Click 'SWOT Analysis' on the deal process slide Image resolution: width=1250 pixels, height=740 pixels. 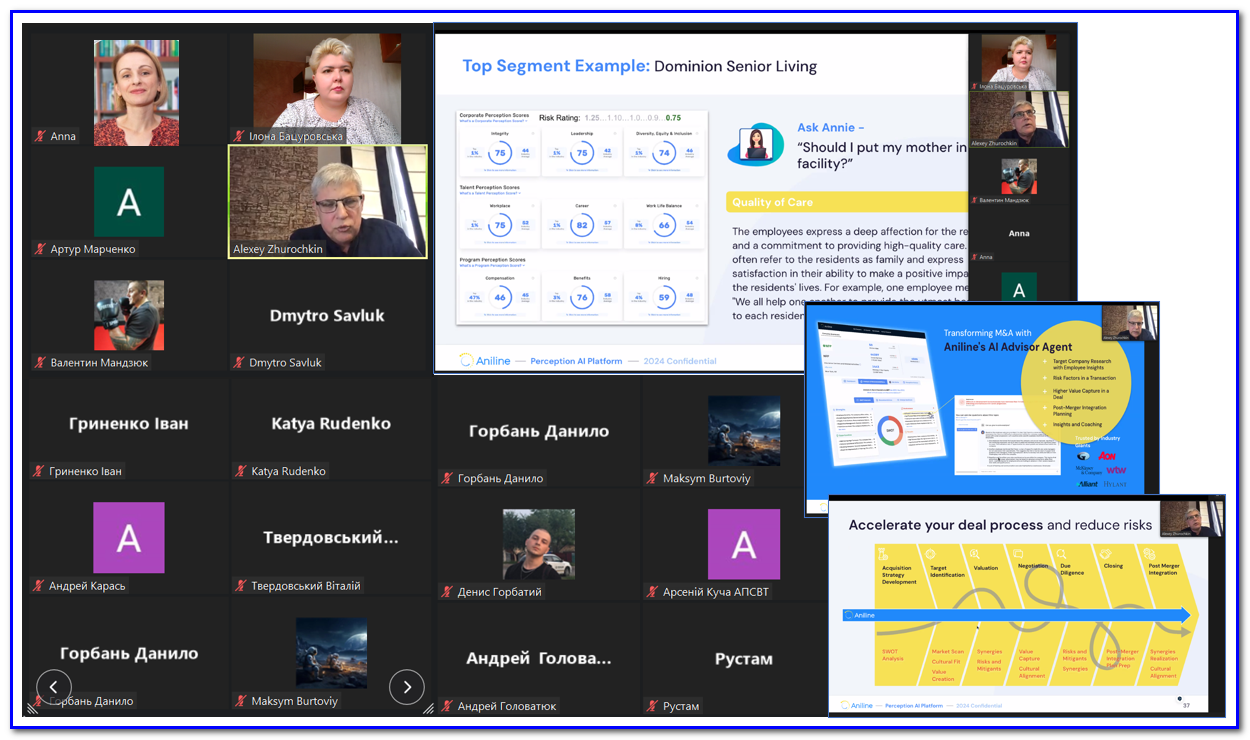pos(892,655)
